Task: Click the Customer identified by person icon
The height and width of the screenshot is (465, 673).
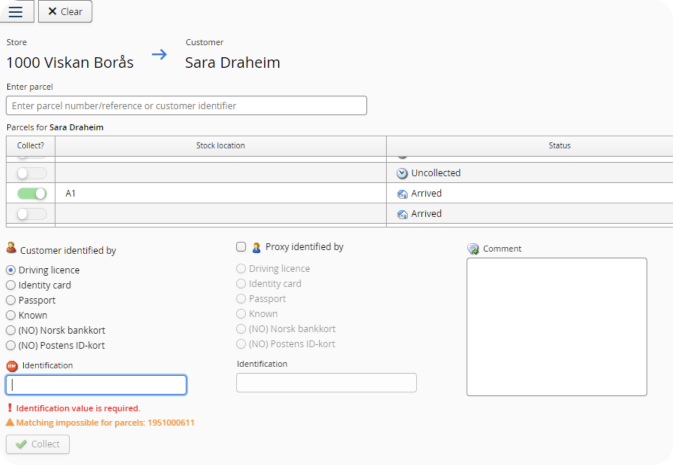Action: [x=11, y=248]
